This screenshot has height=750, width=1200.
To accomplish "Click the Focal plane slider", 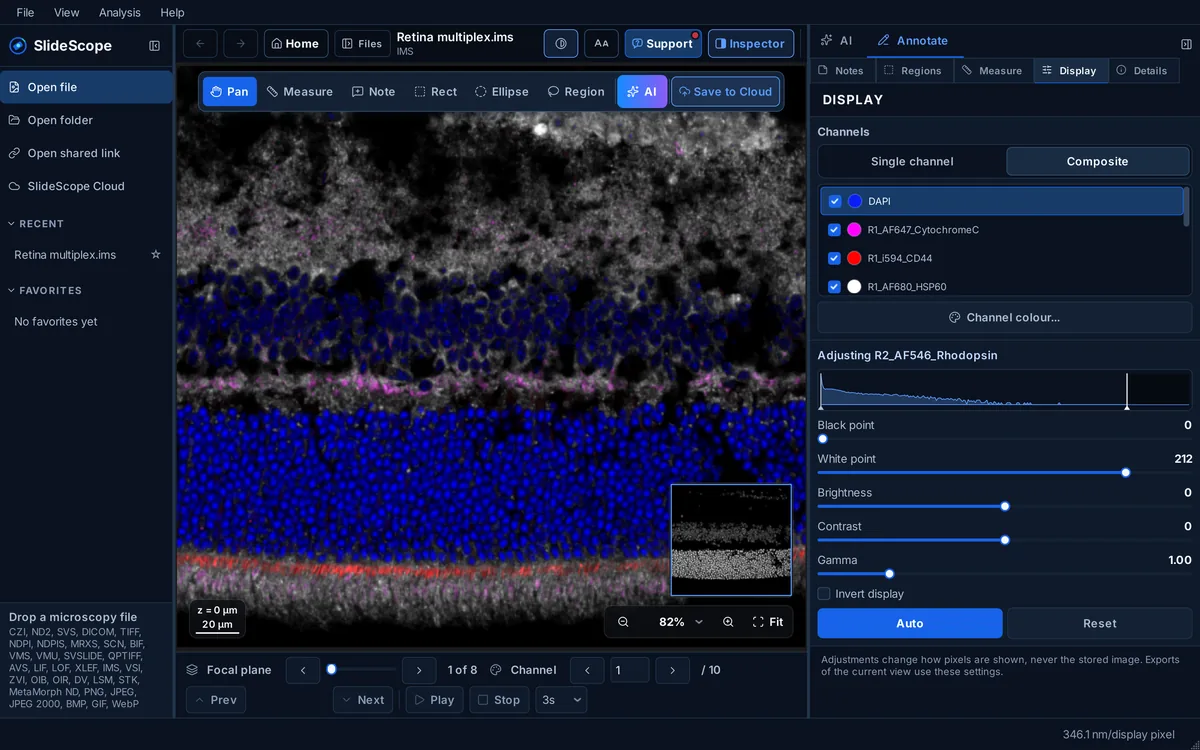I will pyautogui.click(x=361, y=670).
